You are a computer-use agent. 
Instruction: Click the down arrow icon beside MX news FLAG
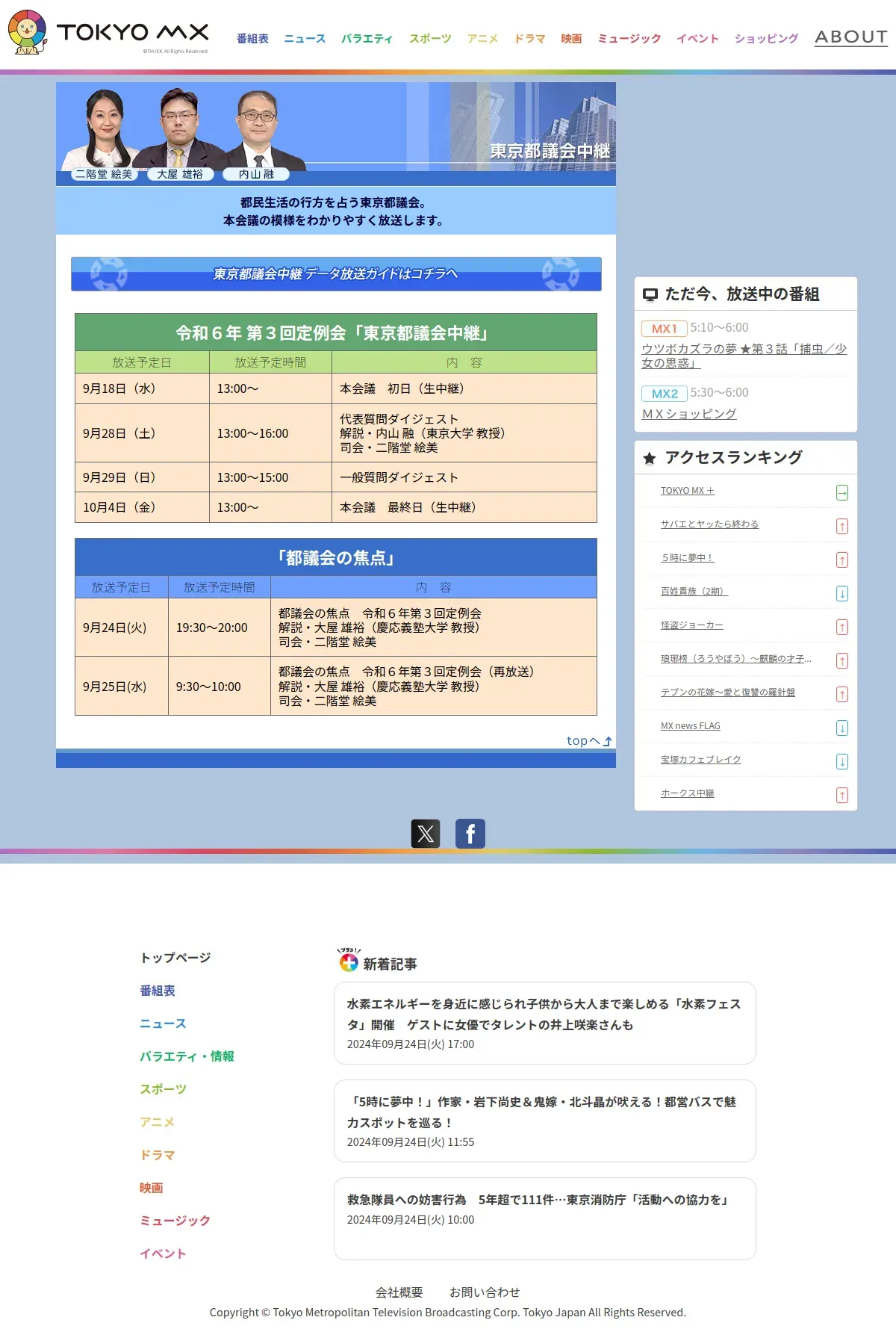[x=842, y=728]
